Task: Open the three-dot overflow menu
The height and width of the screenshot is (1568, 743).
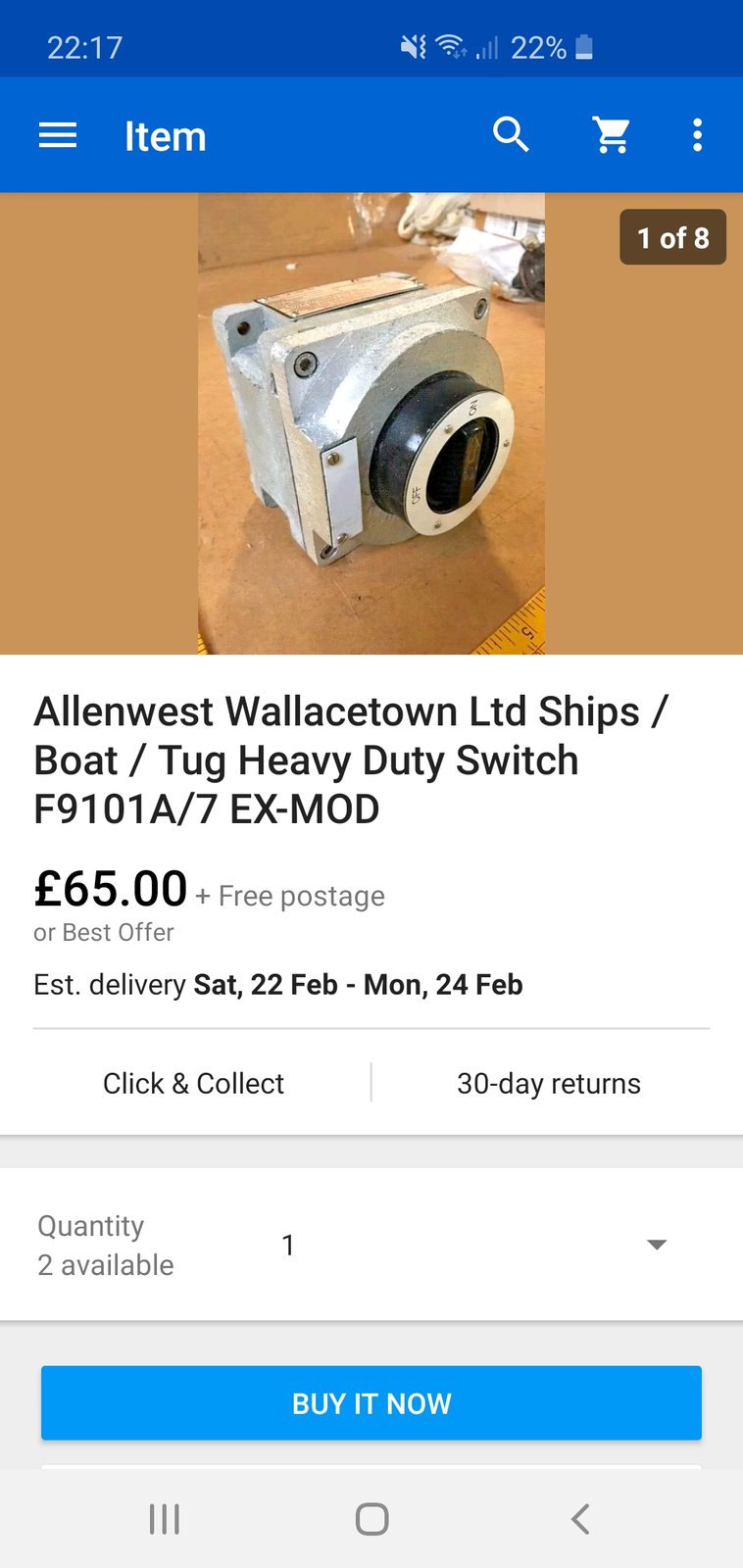Action: coord(697,135)
